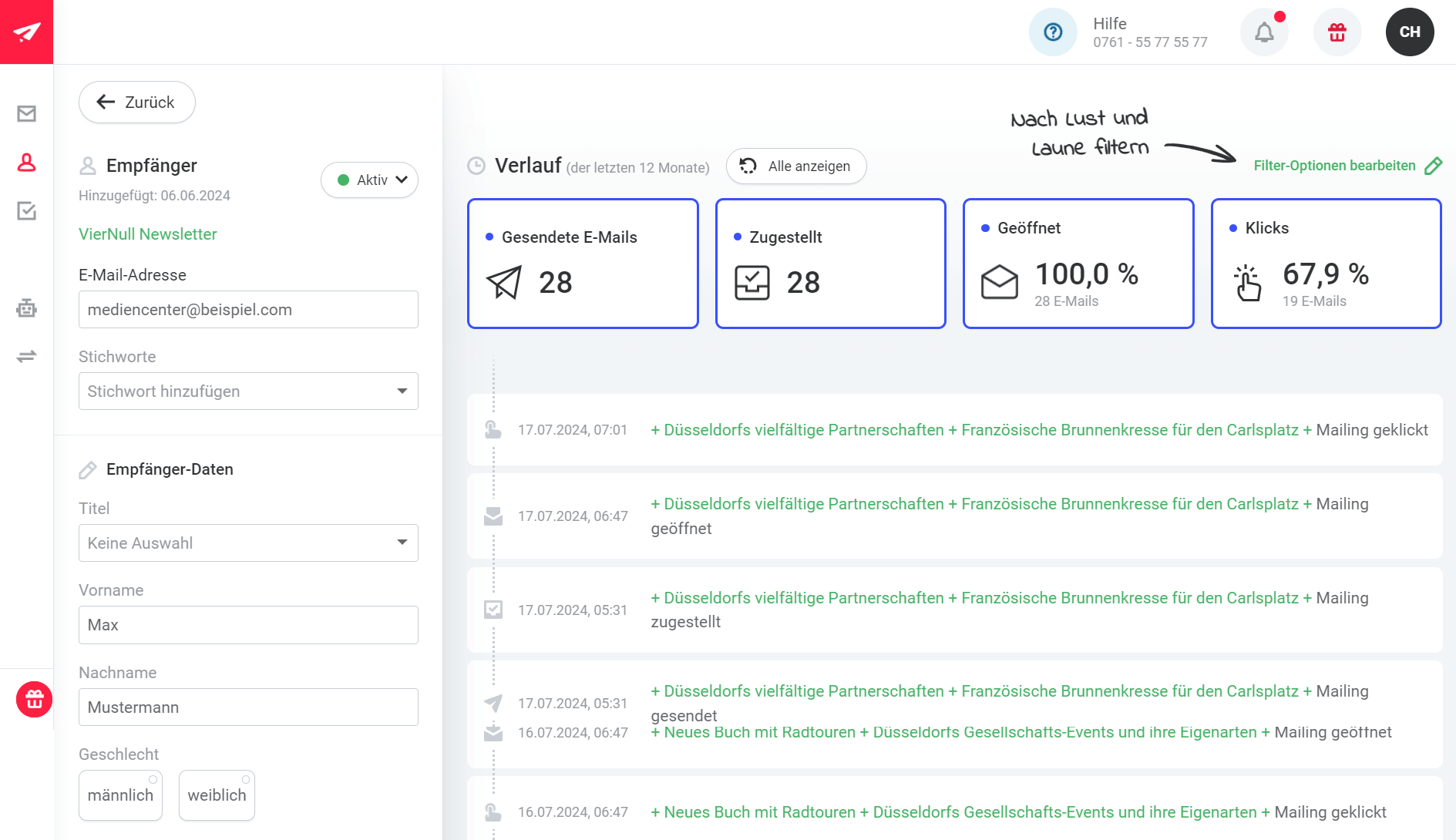This screenshot has height=840, width=1456.
Task: Open automation robot icon in sidebar
Action: [x=26, y=308]
